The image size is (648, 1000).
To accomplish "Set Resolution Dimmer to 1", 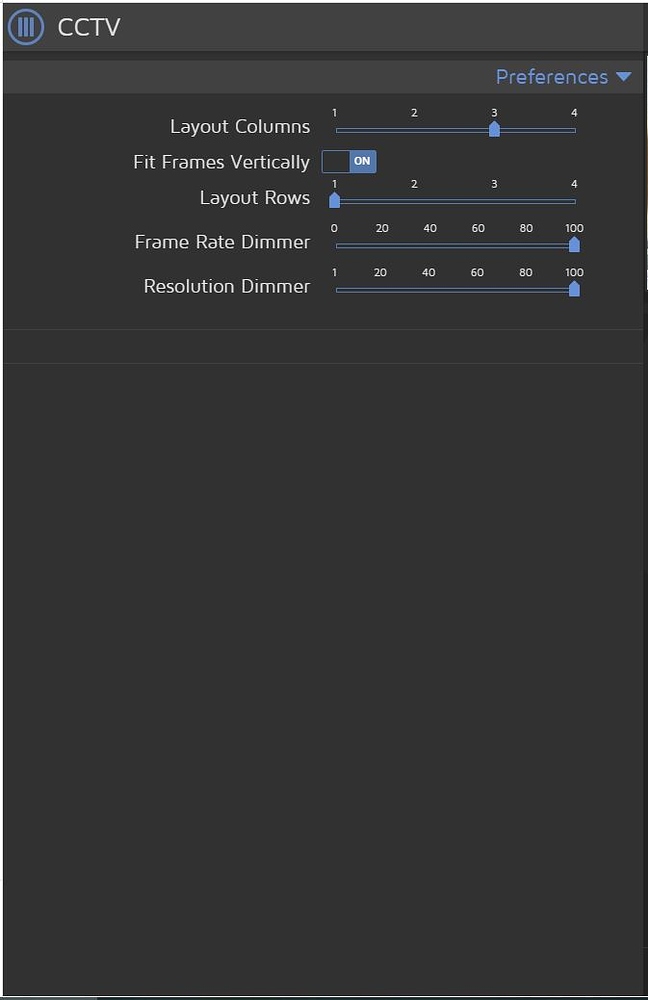I will (336, 289).
